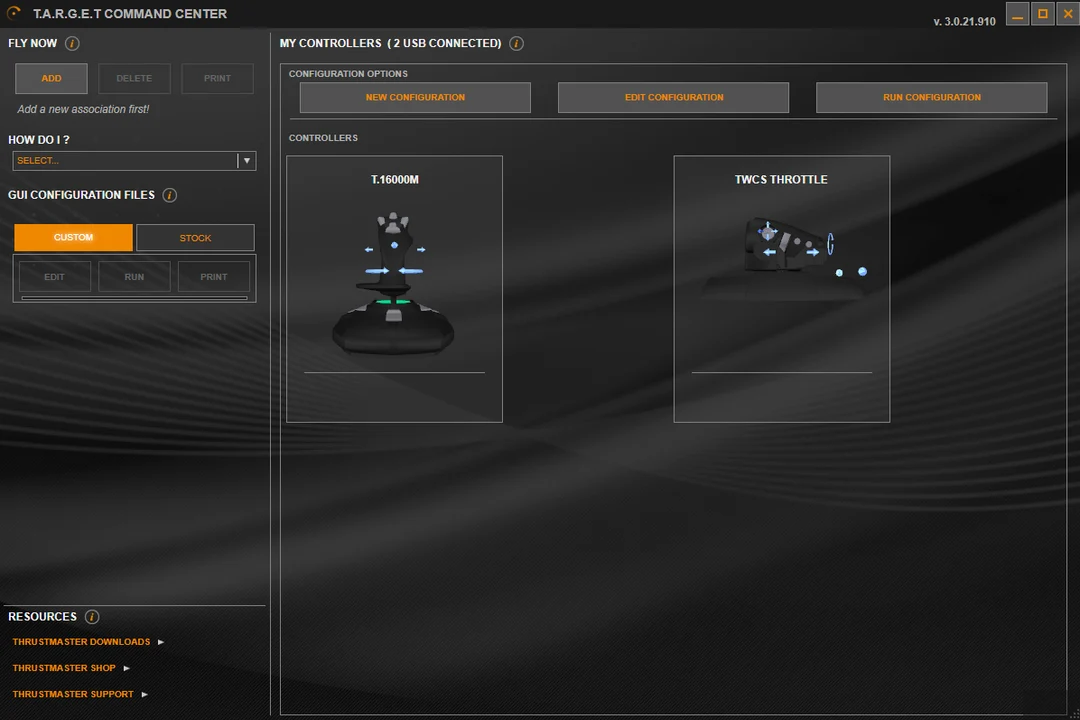Switch to the Custom configuration files tab
Viewport: 1080px width, 720px height.
point(73,238)
